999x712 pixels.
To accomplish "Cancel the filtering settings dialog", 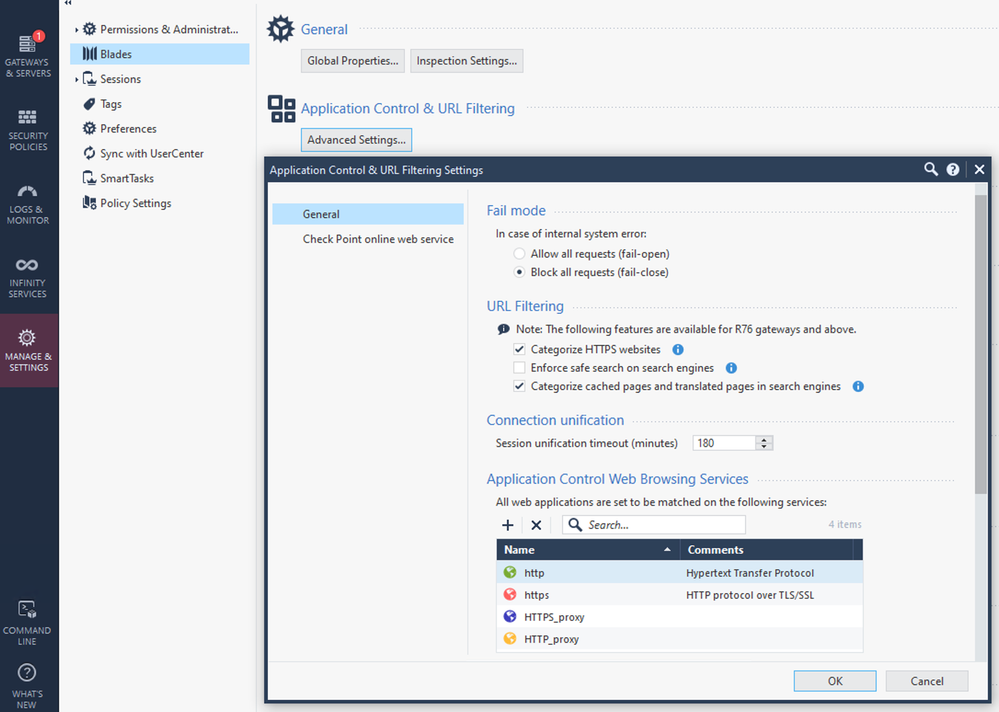I will pyautogui.click(x=927, y=681).
